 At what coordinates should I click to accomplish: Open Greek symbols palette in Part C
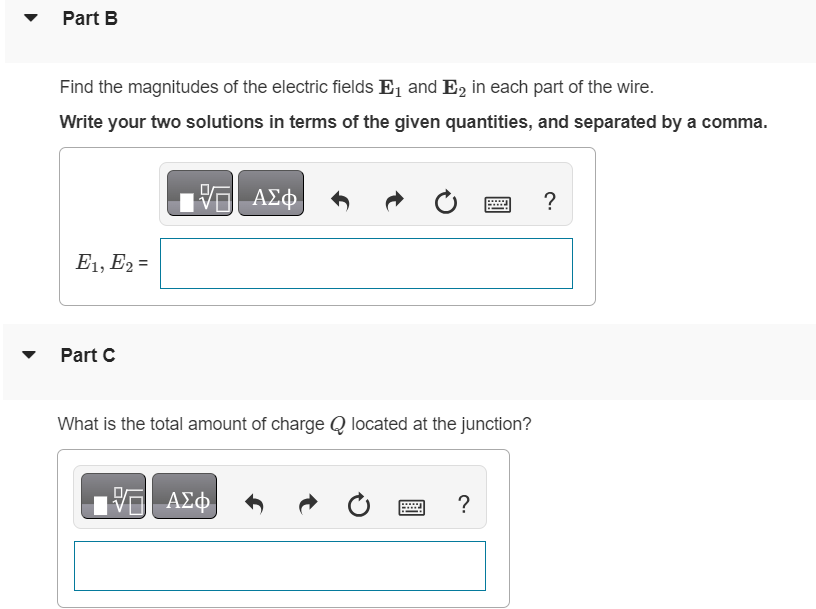pyautogui.click(x=185, y=496)
